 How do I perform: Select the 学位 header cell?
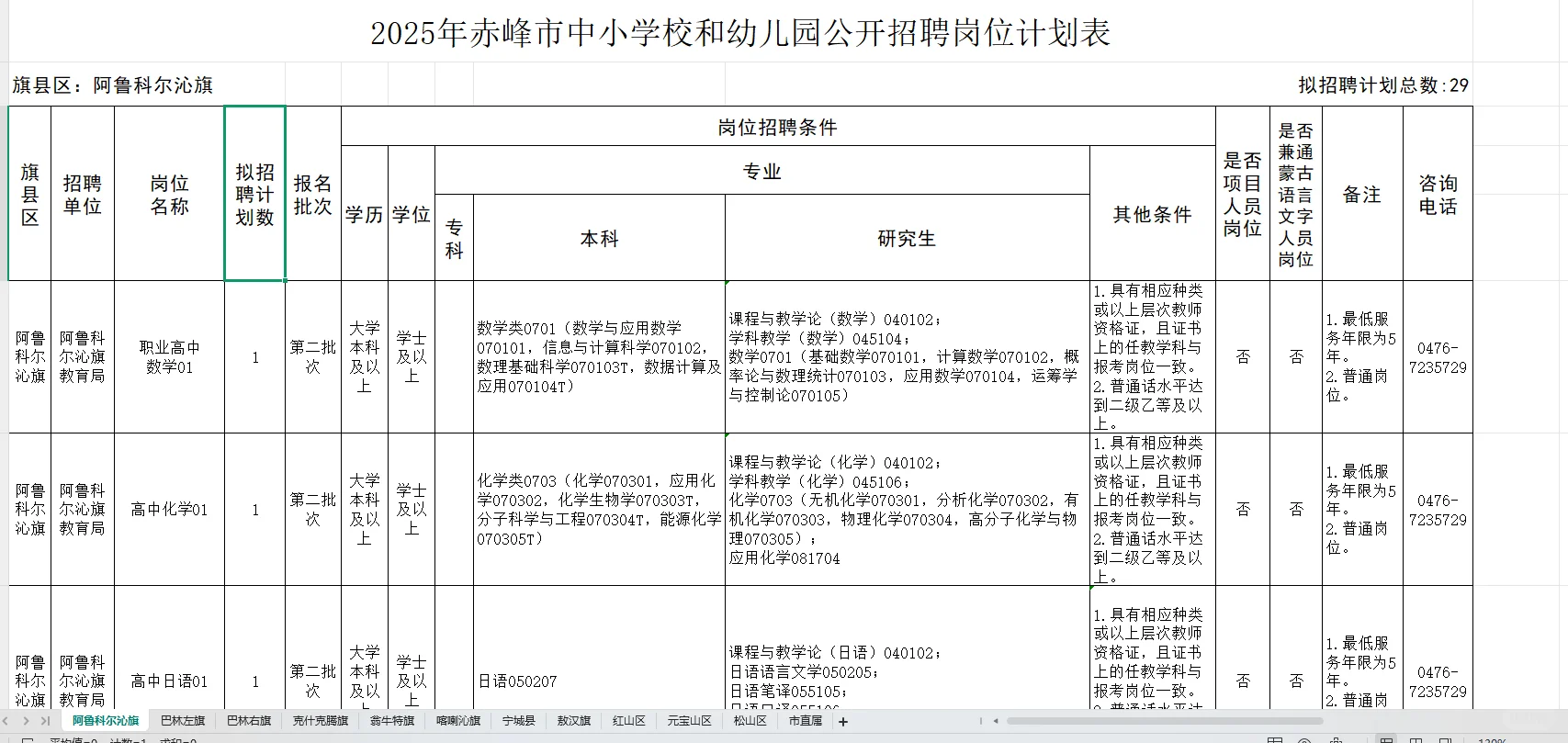[412, 214]
